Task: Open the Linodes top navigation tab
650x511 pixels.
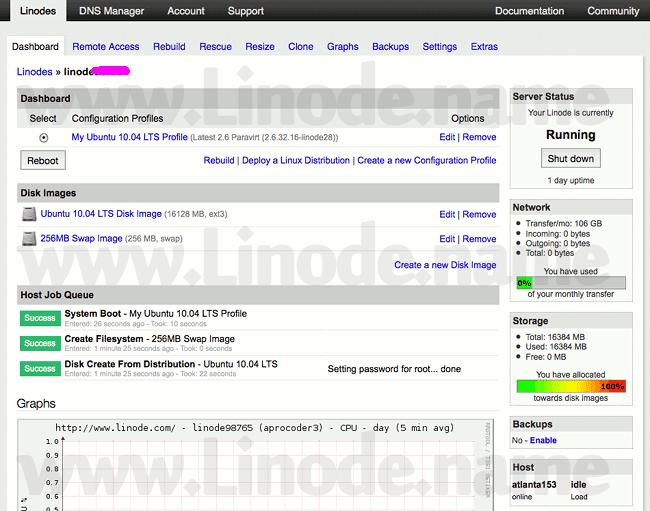Action: 38,11
